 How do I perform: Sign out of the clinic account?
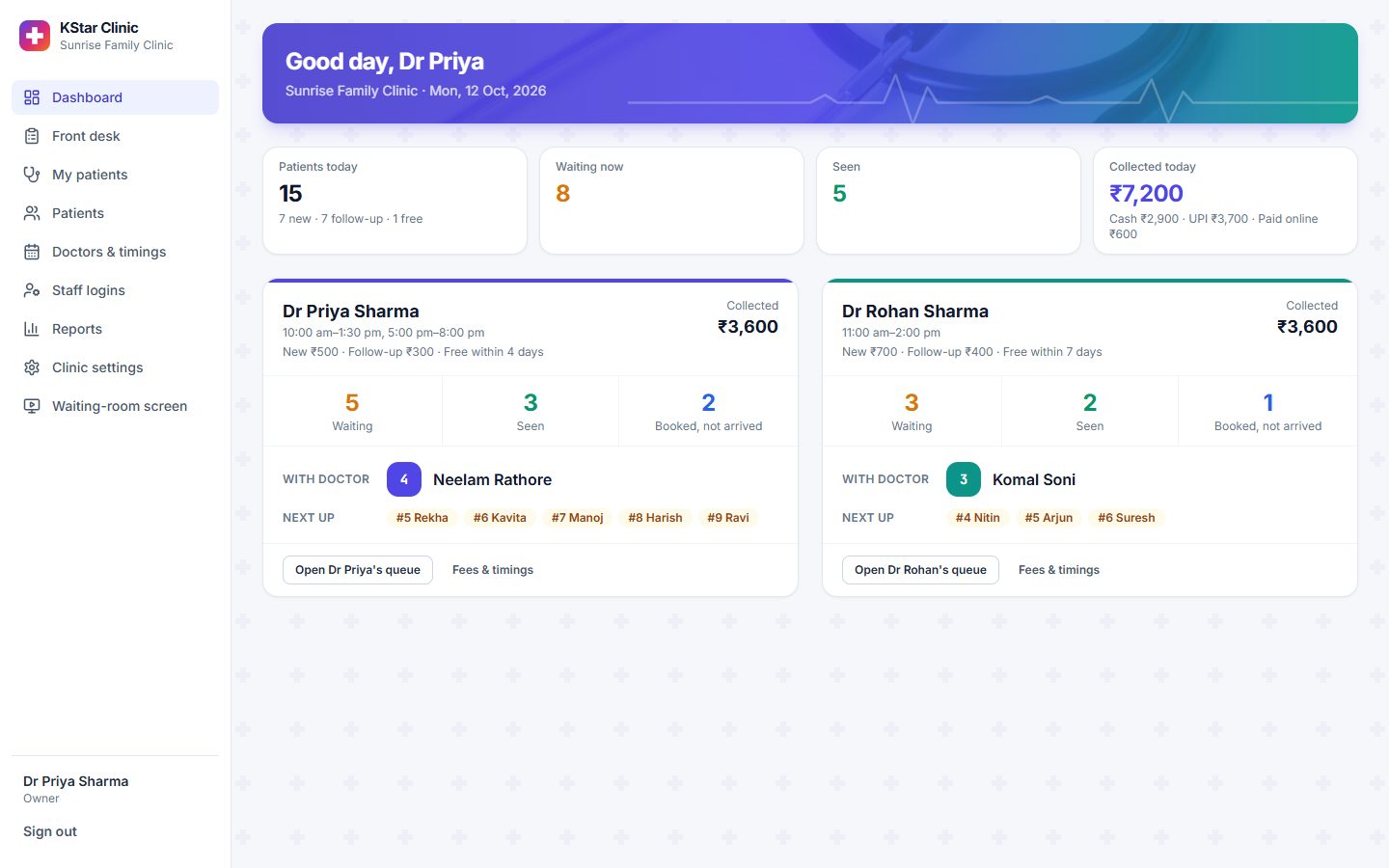(50, 831)
